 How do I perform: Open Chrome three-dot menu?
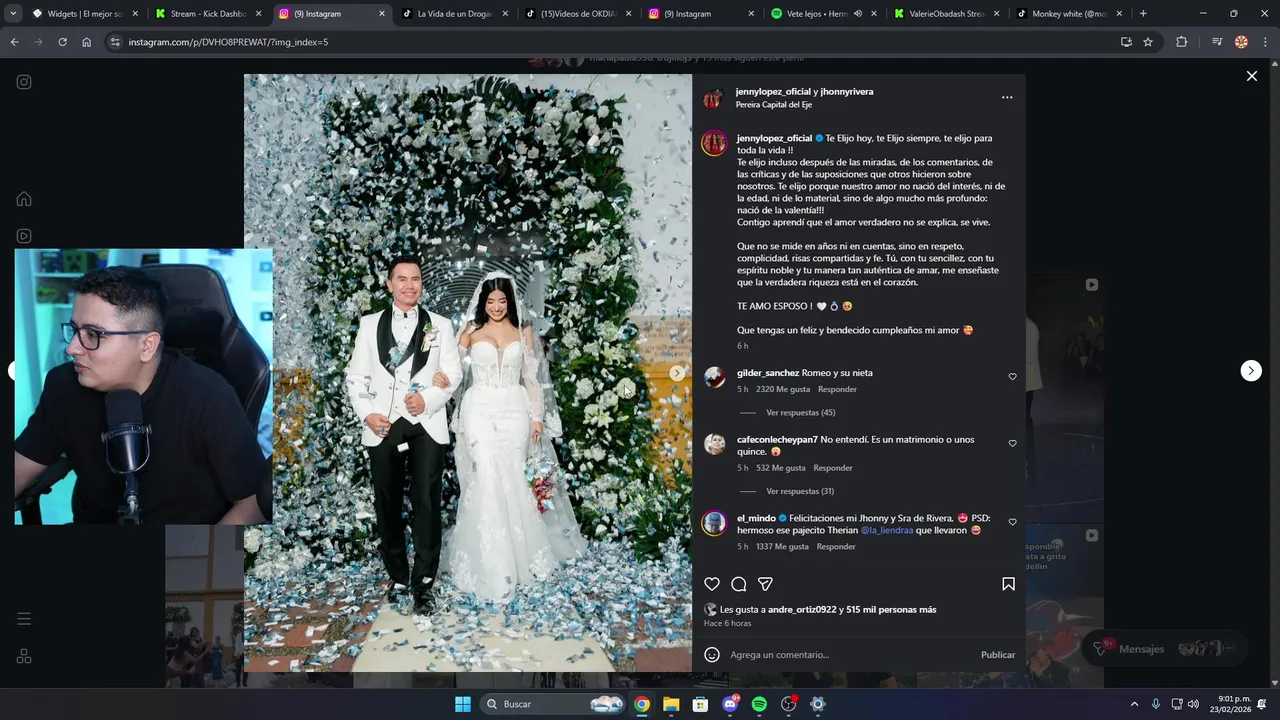[x=1265, y=42]
